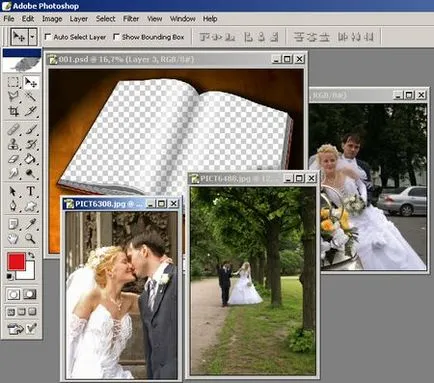Click the tree alley photo in PICT6488.jpg
The height and width of the screenshot is (383, 434).
click(x=253, y=280)
